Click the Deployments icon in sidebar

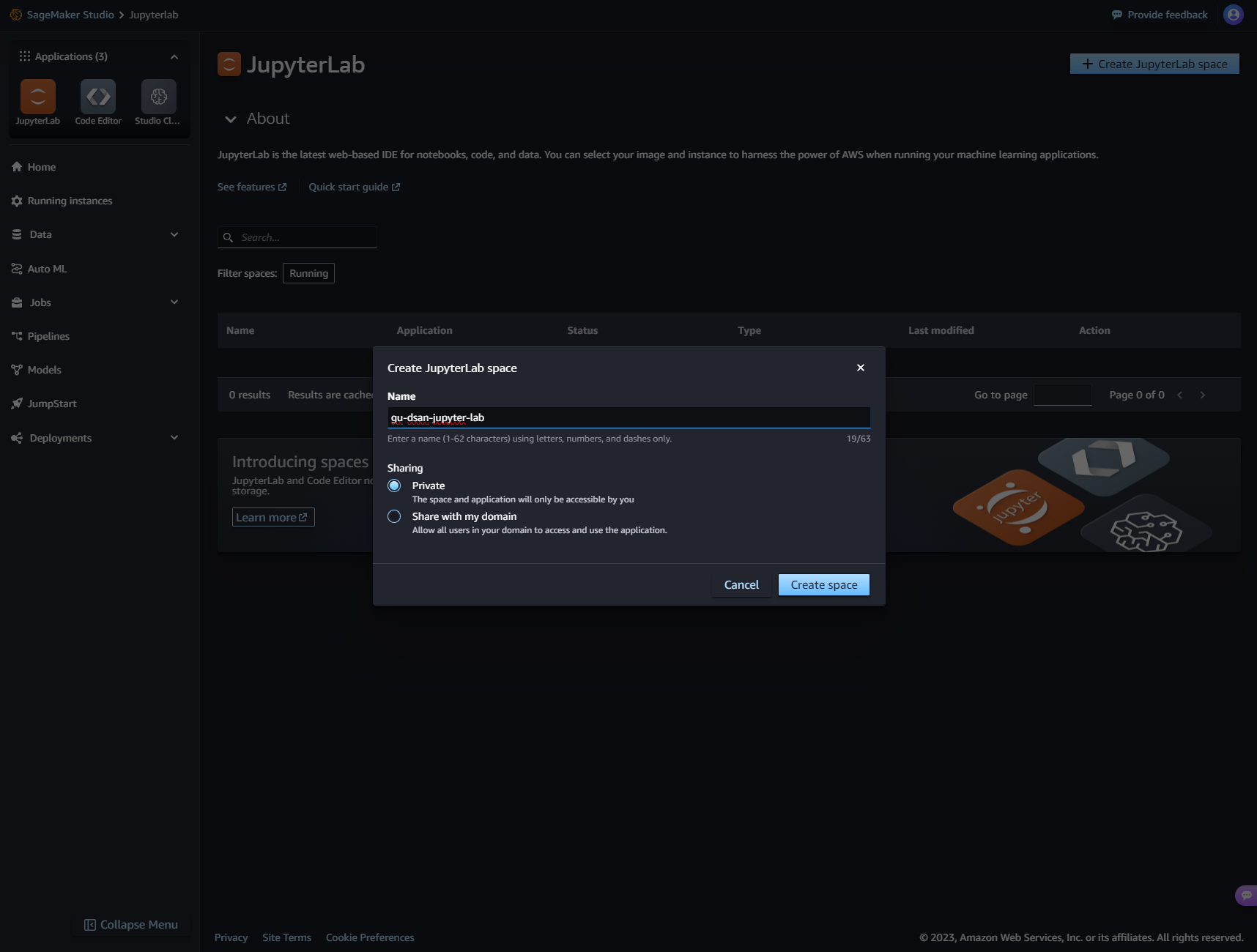(x=17, y=438)
